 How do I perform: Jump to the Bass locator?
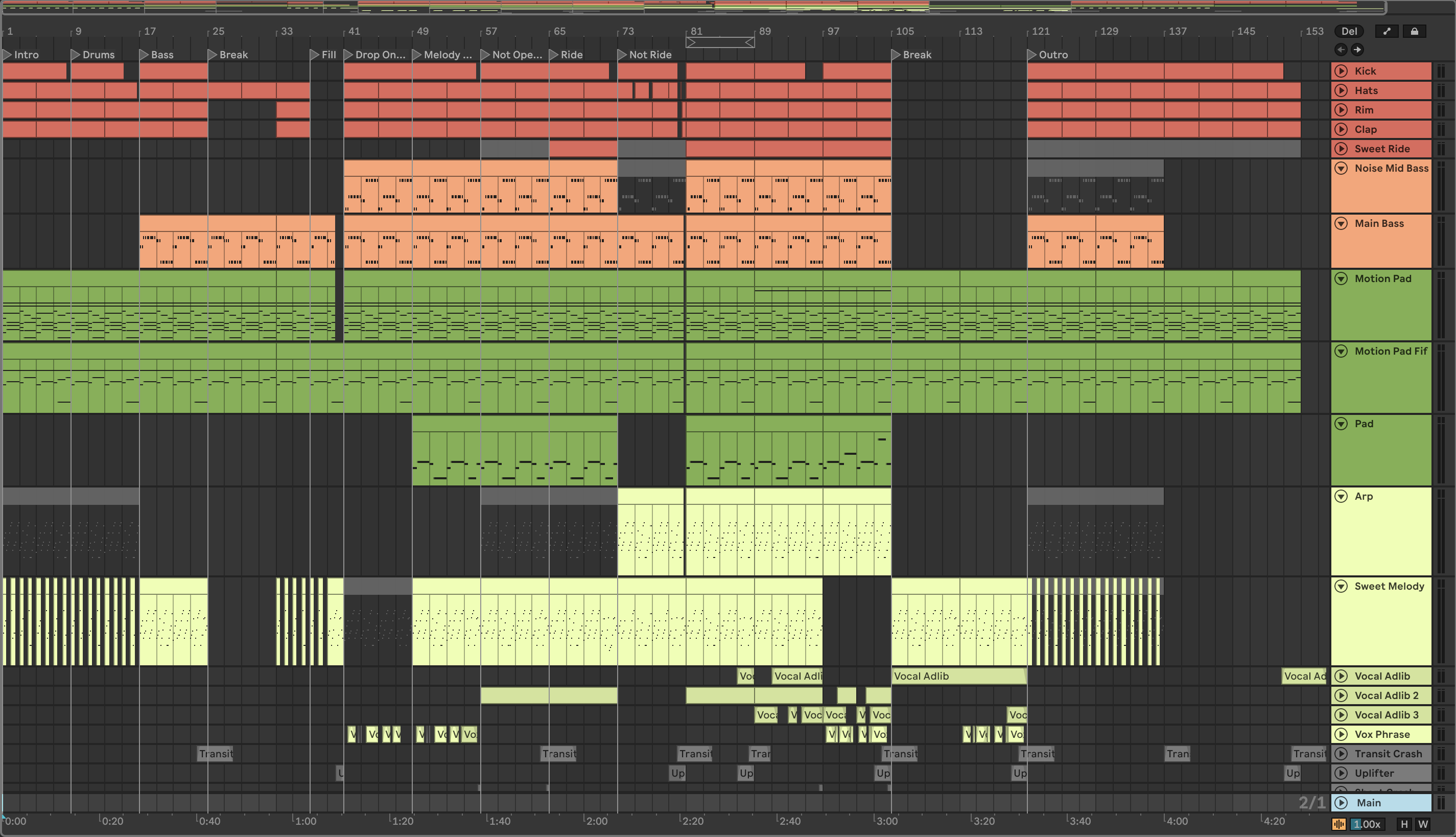click(x=157, y=55)
